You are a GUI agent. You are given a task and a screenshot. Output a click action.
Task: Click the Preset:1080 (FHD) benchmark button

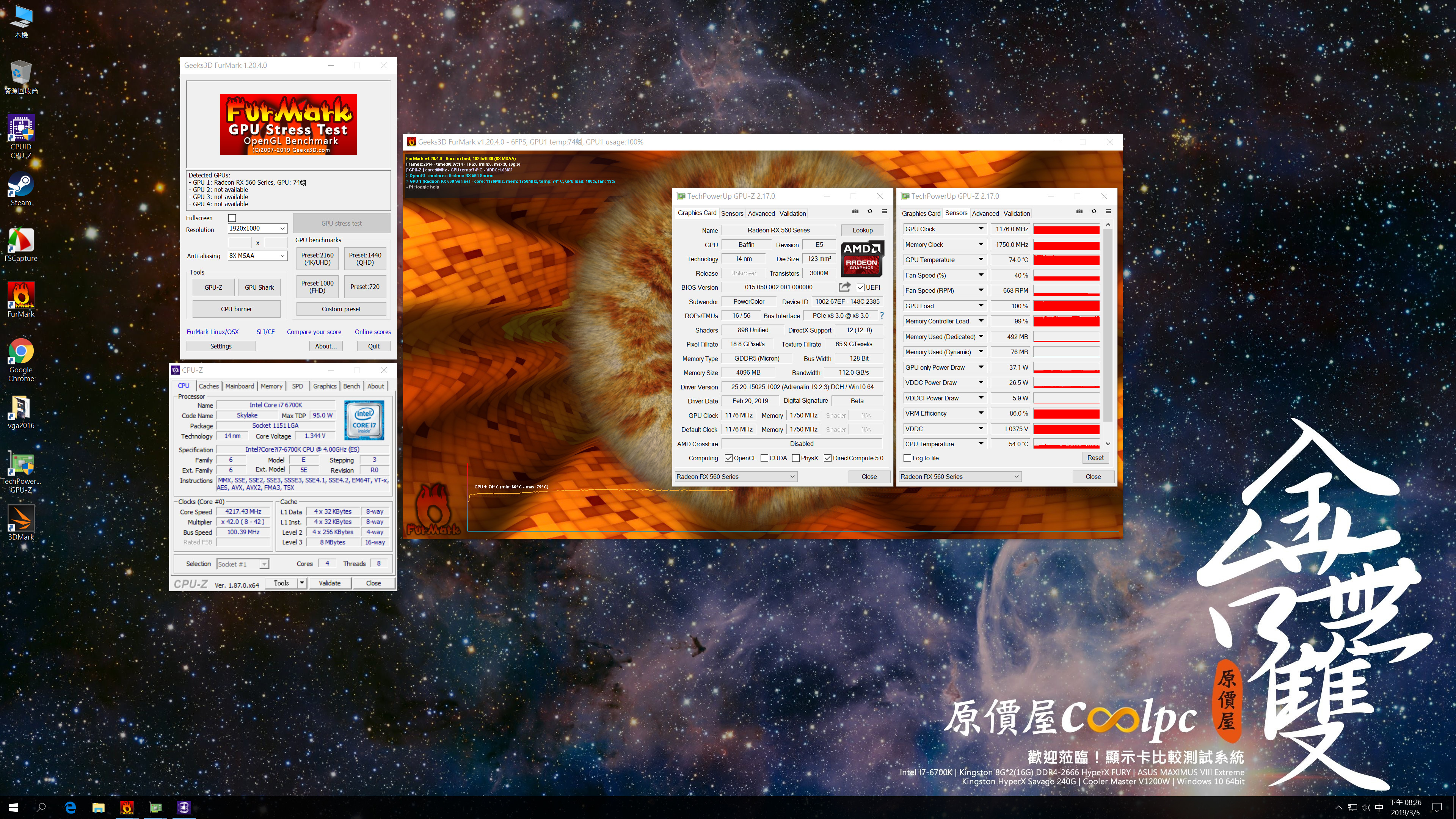click(x=317, y=287)
